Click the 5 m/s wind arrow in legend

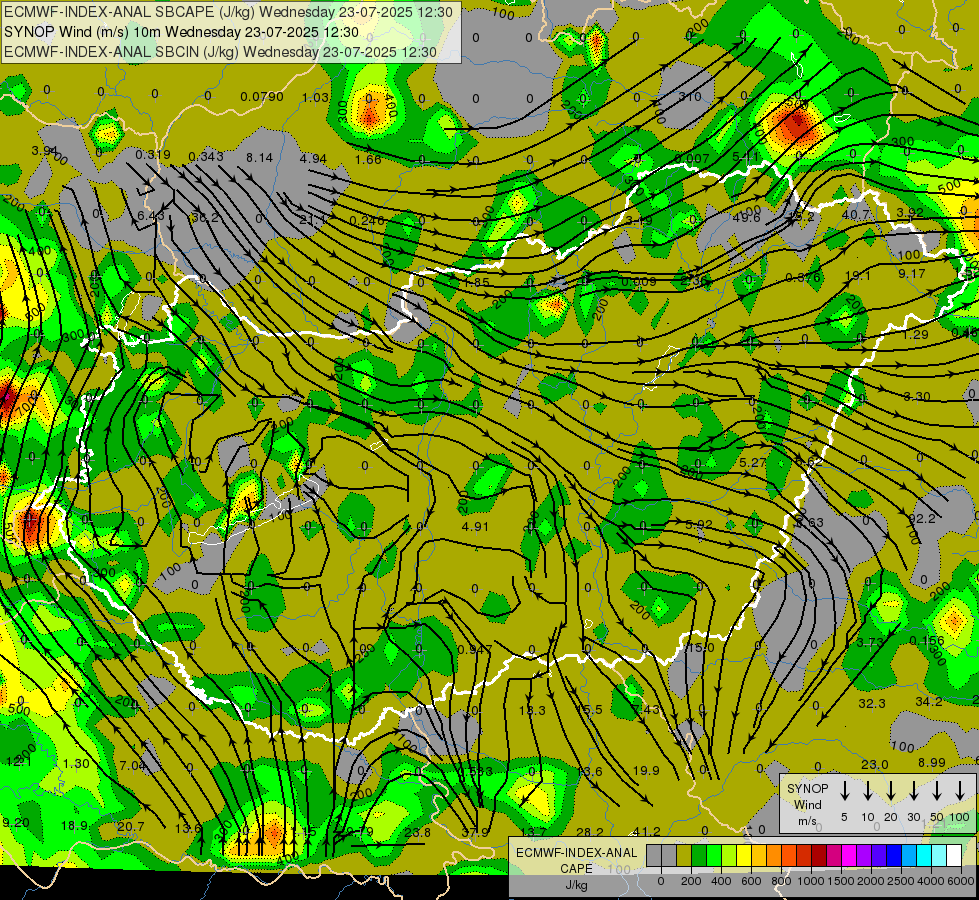(844, 791)
